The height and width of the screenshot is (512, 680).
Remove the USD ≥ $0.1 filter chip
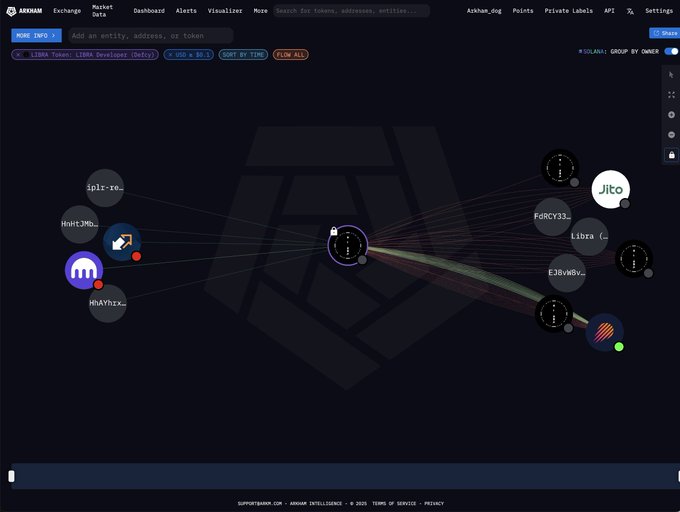click(x=170, y=55)
